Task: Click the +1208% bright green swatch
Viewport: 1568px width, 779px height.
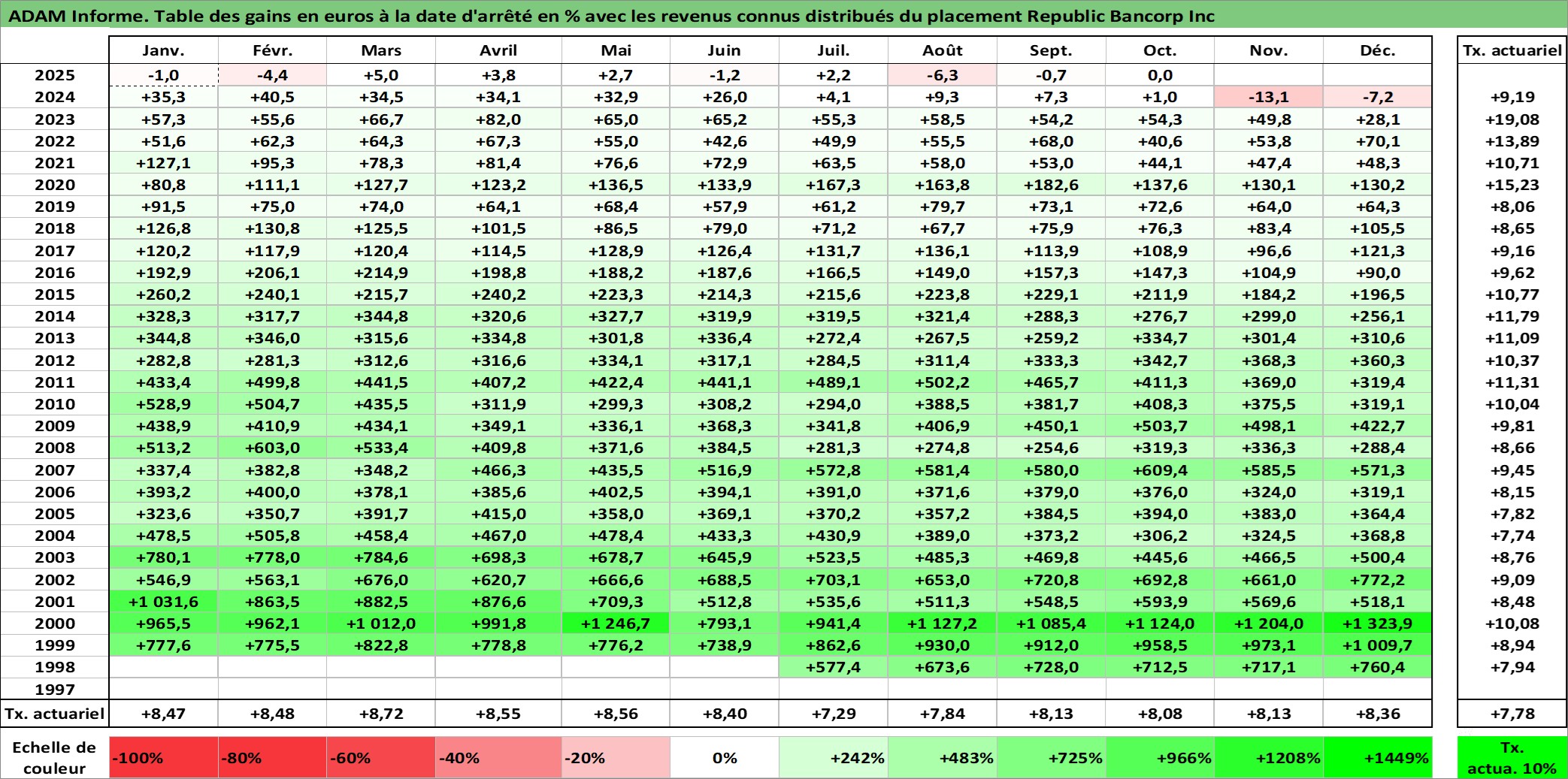Action: [1269, 757]
